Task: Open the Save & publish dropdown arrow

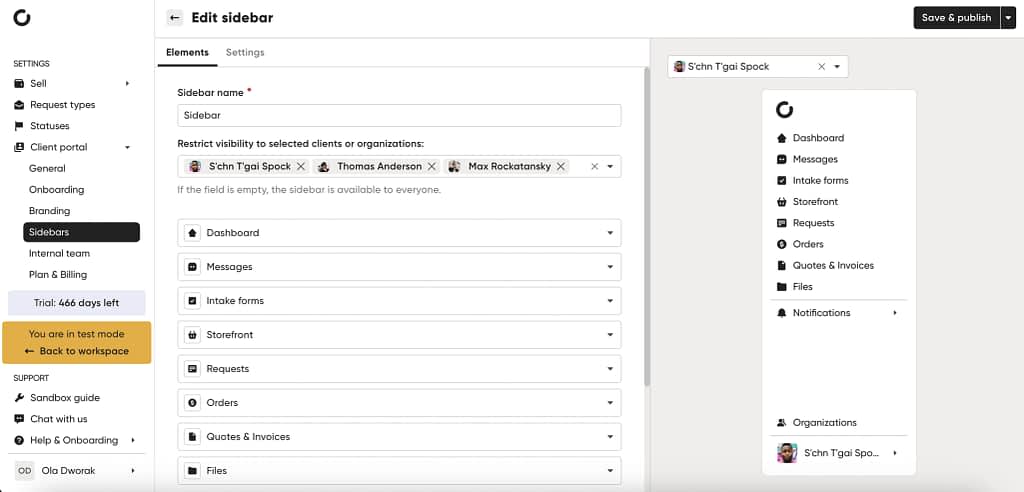Action: point(1008,18)
